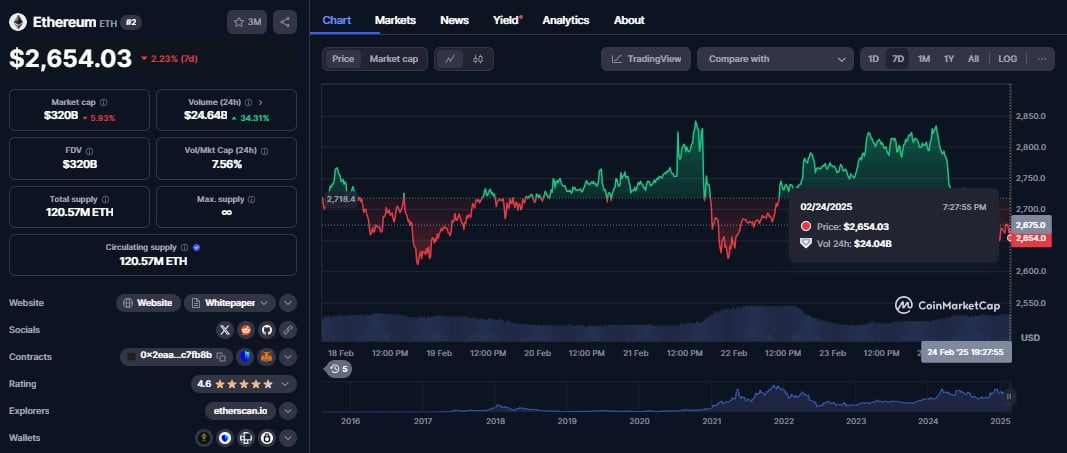The image size is (1067, 453).
Task: Switch chart to Price view
Action: pos(343,59)
